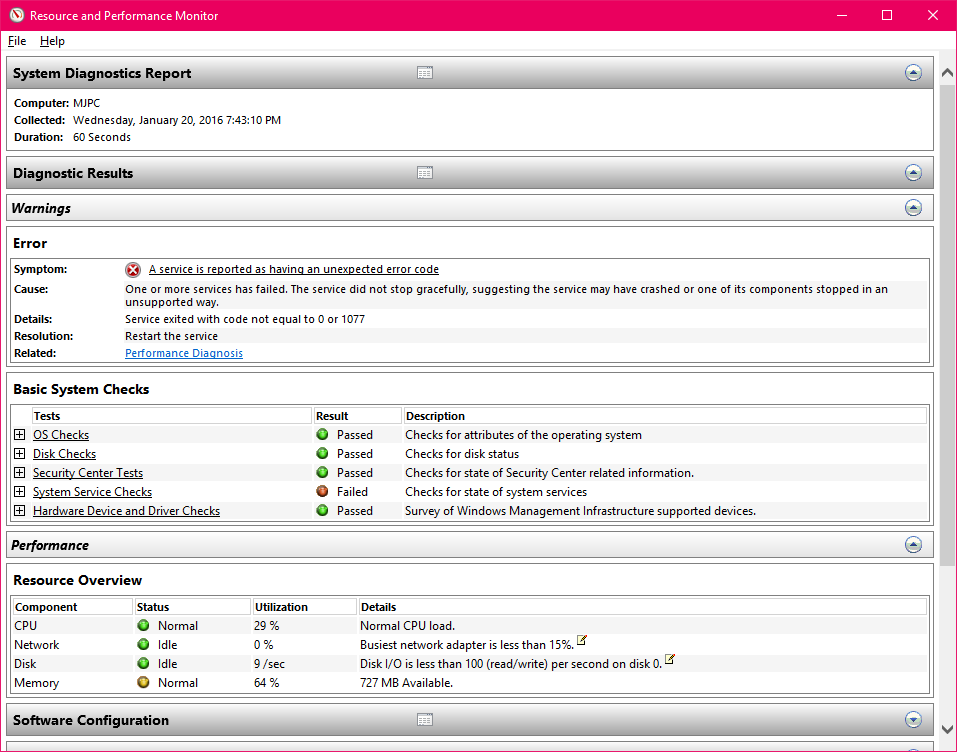Screen dimensions: 960x752
Task: Click the '60 Seconds' duration value
Action: [x=102, y=137]
